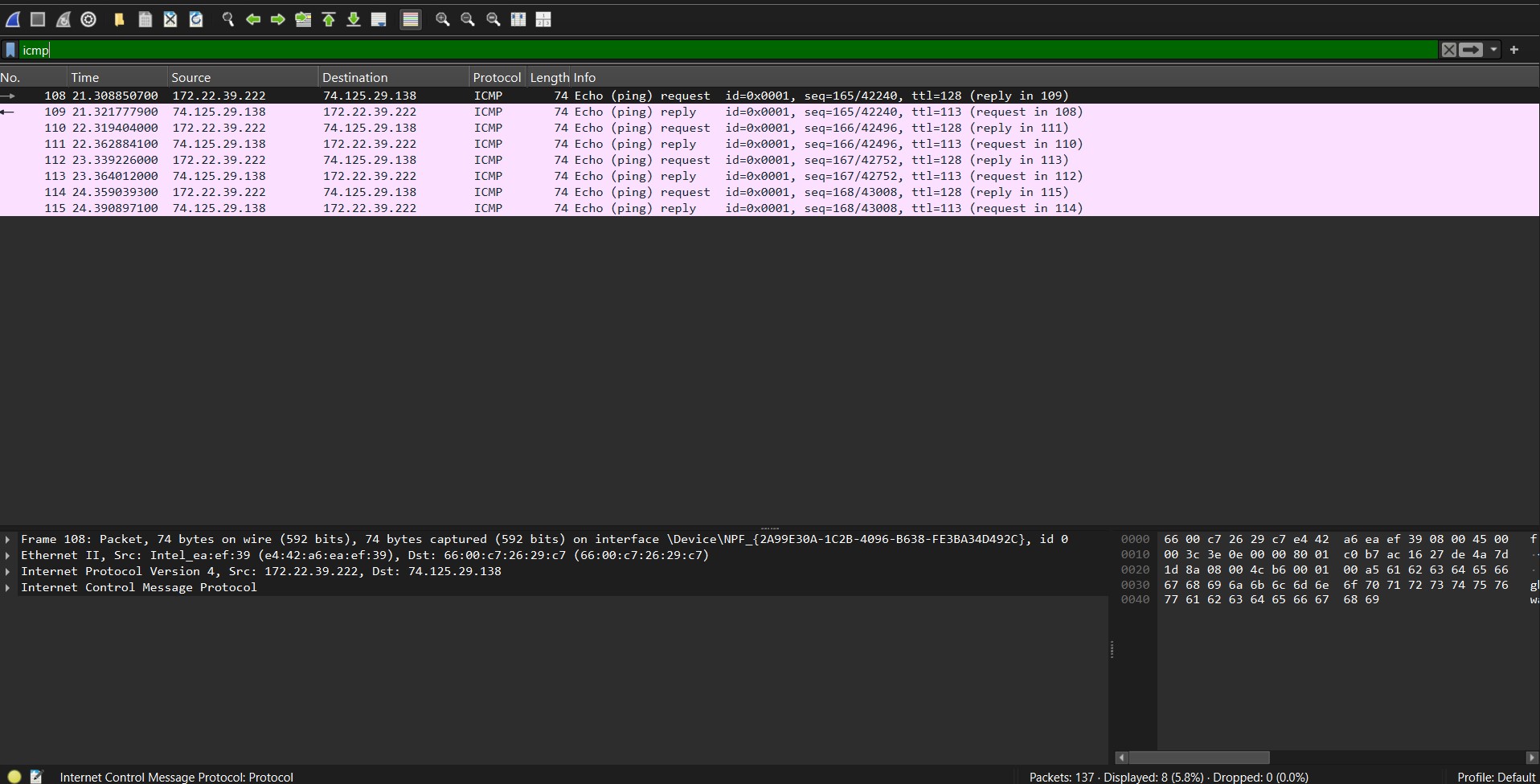Save this capture file
Screen dimensions: 1540x784
(145, 19)
